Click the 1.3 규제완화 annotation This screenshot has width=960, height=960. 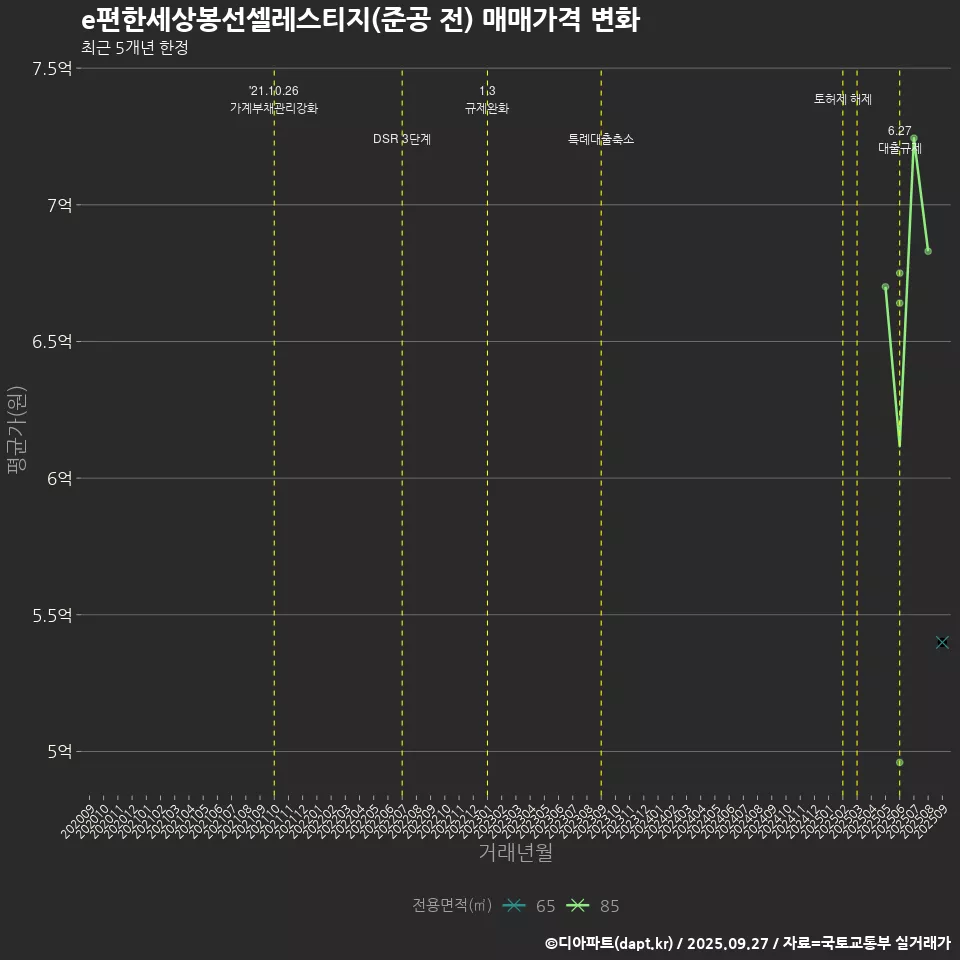tap(487, 99)
